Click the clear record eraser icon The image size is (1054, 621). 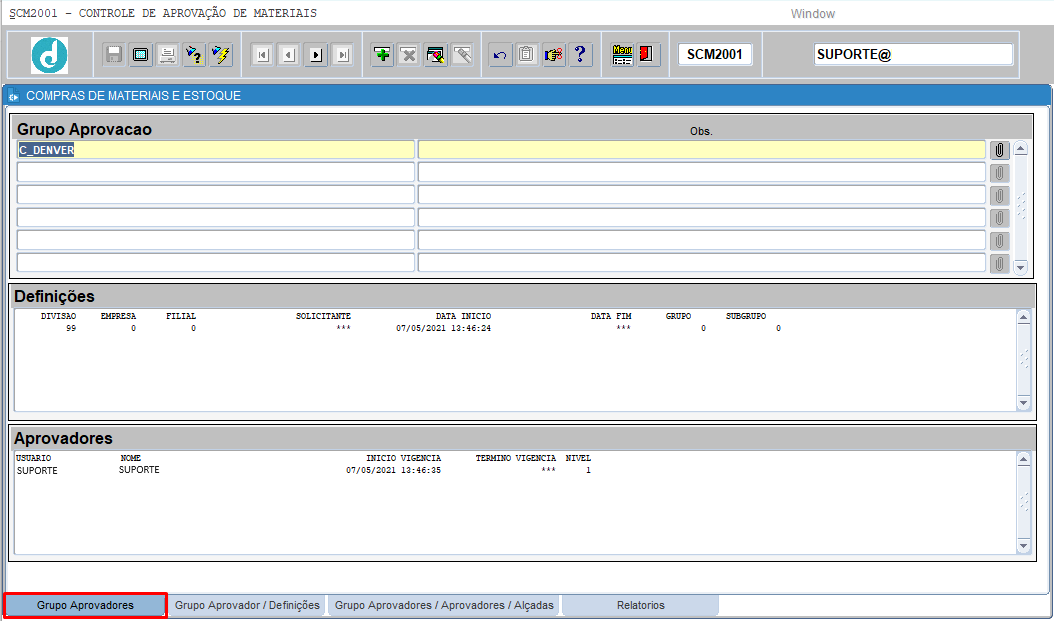point(436,54)
